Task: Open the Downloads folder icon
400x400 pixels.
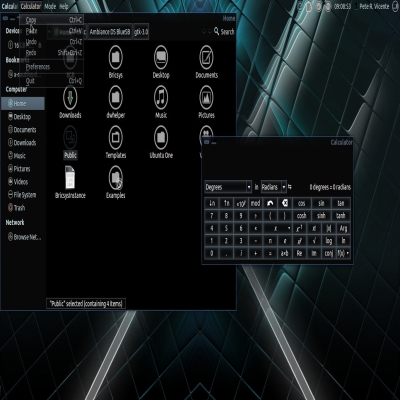Action: pyautogui.click(x=70, y=97)
